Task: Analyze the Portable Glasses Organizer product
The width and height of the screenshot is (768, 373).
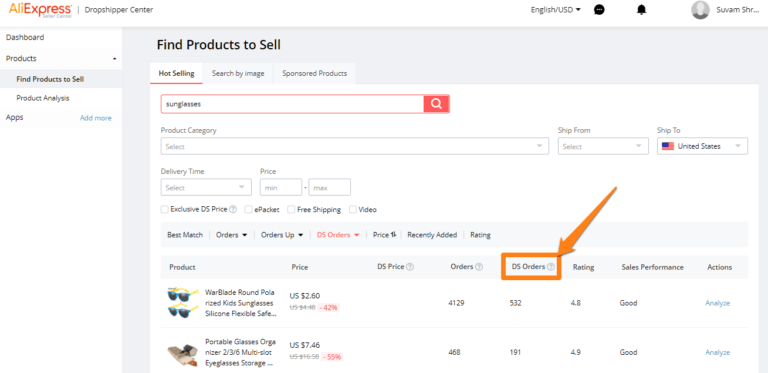Action: pyautogui.click(x=718, y=352)
